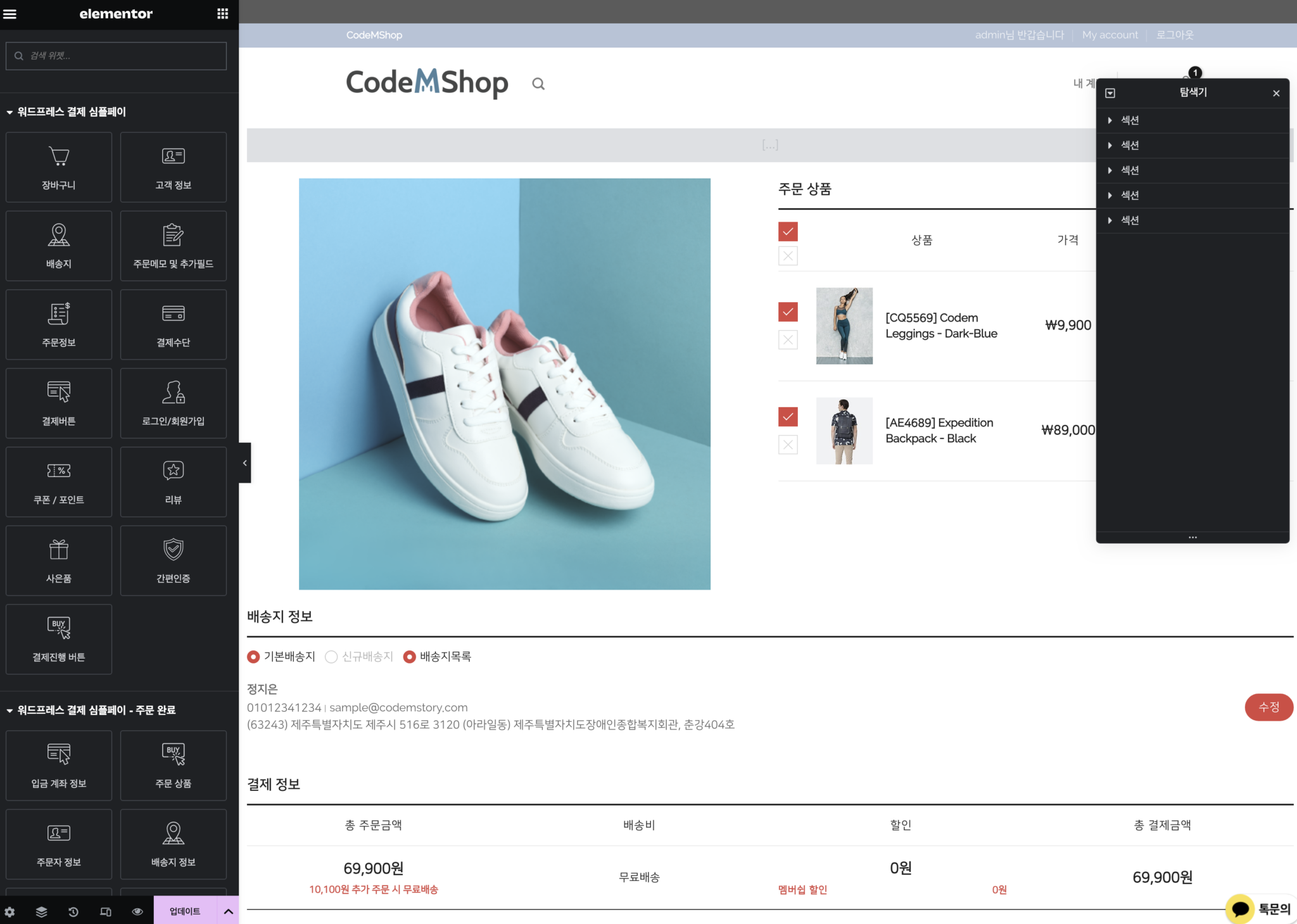The width and height of the screenshot is (1297, 924).
Task: Select the 간편인증 shield widget
Action: 173,560
